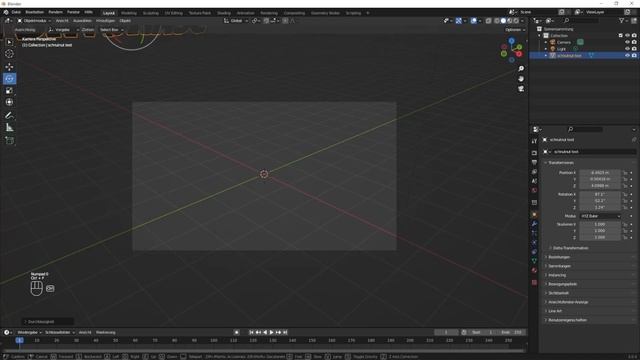Toggle camera view via camera icon
The height and width of the screenshot is (360, 640).
pos(521,89)
